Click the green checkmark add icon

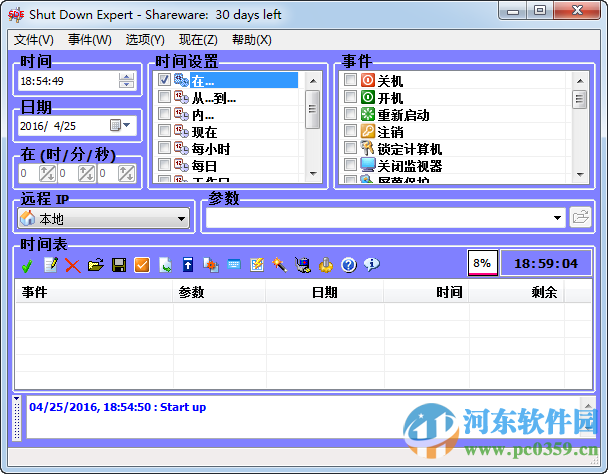27,265
